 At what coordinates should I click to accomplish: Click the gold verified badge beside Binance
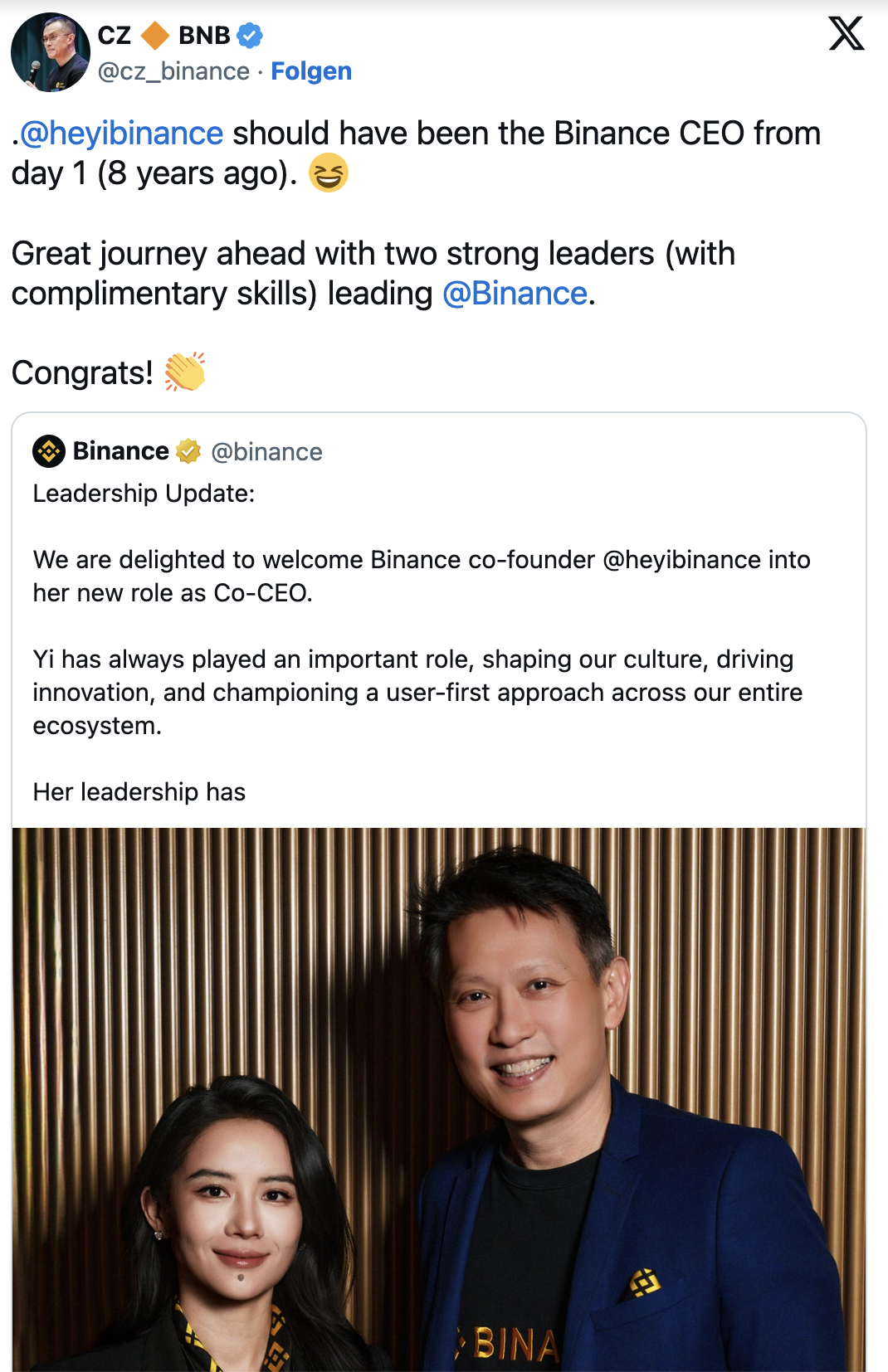coord(189,451)
